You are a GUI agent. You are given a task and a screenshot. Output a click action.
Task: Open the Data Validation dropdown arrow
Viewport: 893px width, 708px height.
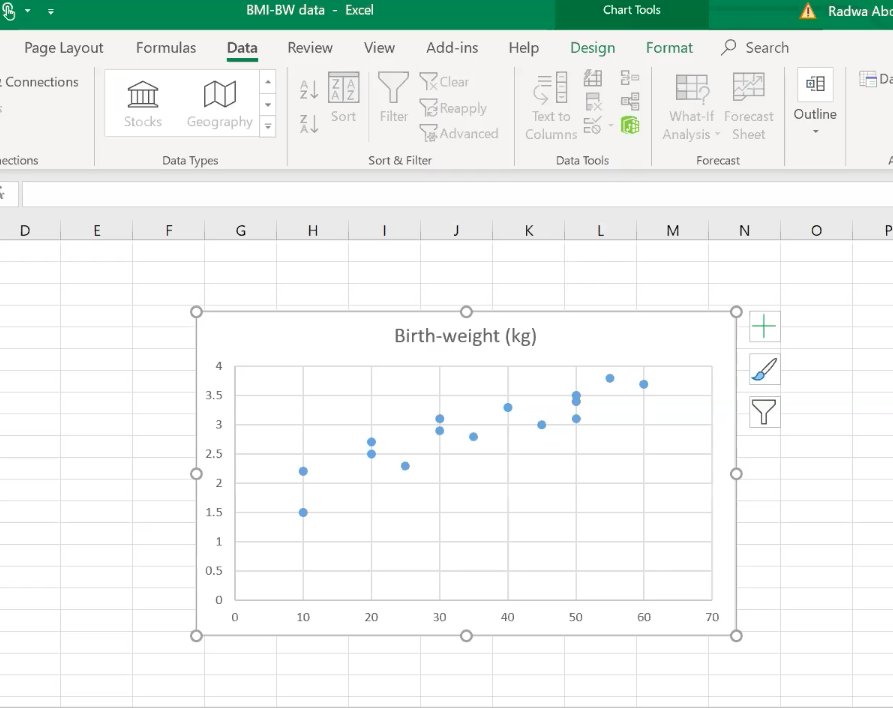pos(611,125)
